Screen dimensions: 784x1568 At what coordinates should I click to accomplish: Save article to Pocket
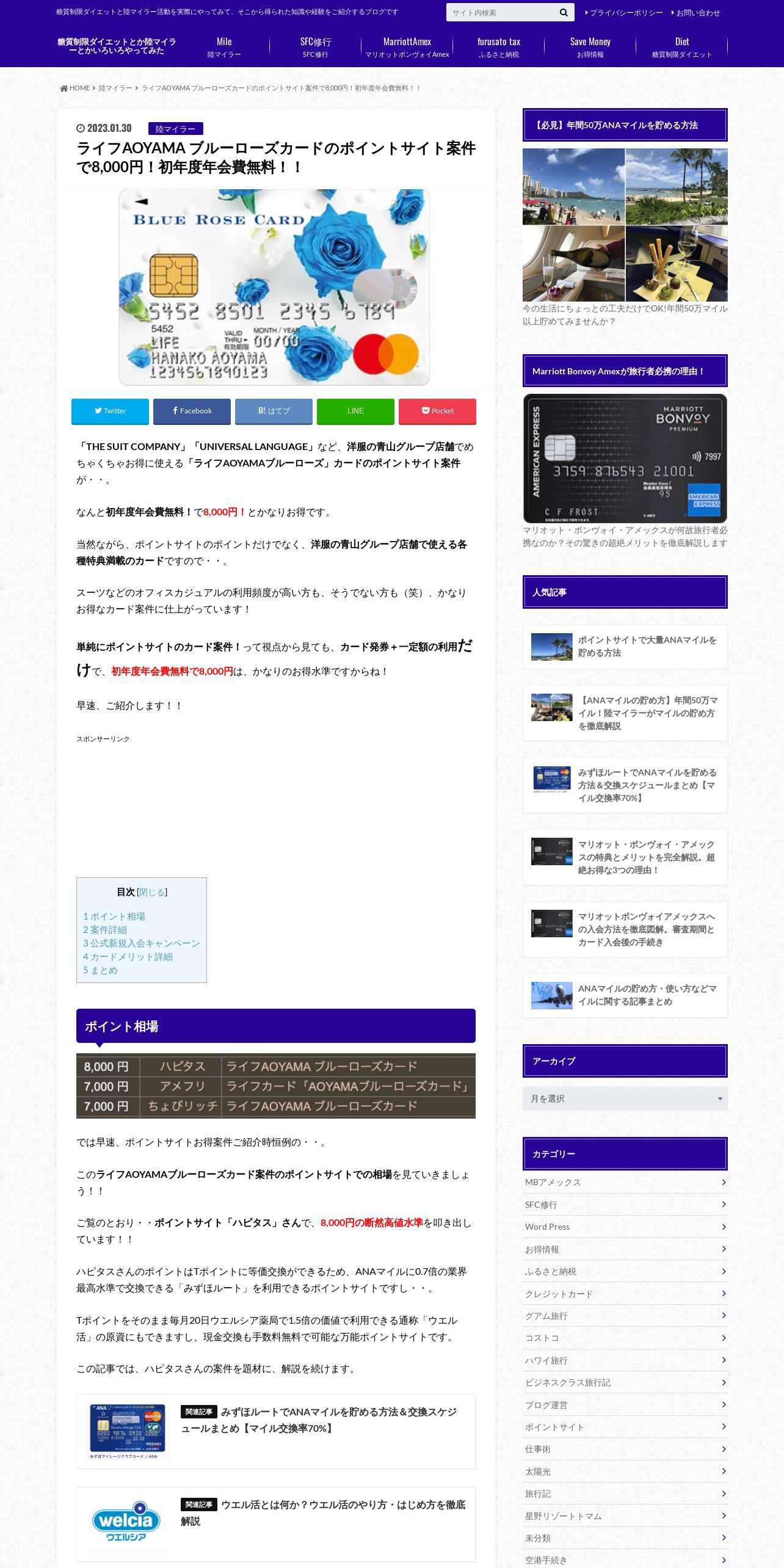click(437, 411)
